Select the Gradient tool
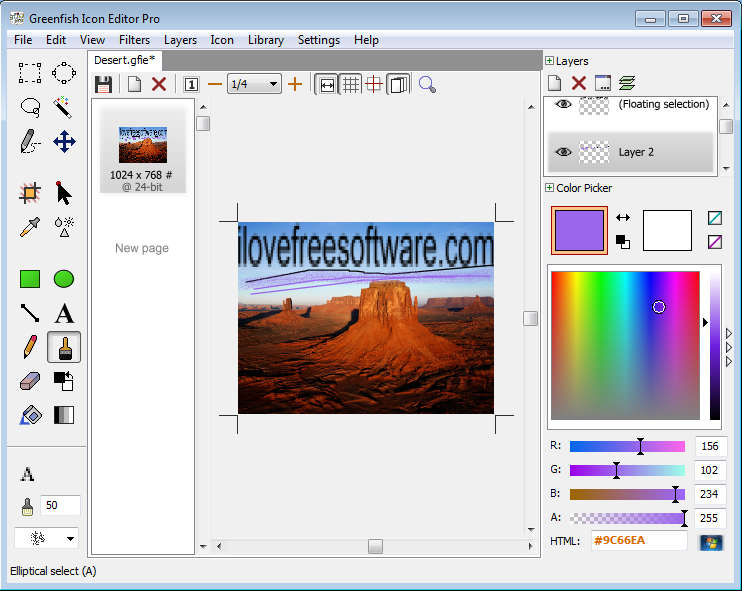Screen dimensions: 742x591 pyautogui.click(x=64, y=415)
